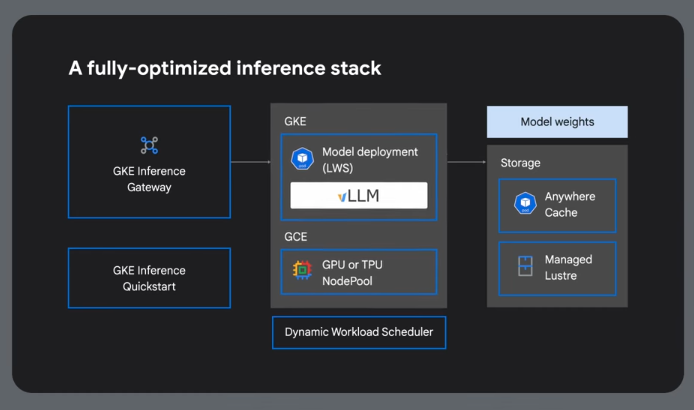
Task: Select the Model deployment (LWS) text
Action: (370, 159)
